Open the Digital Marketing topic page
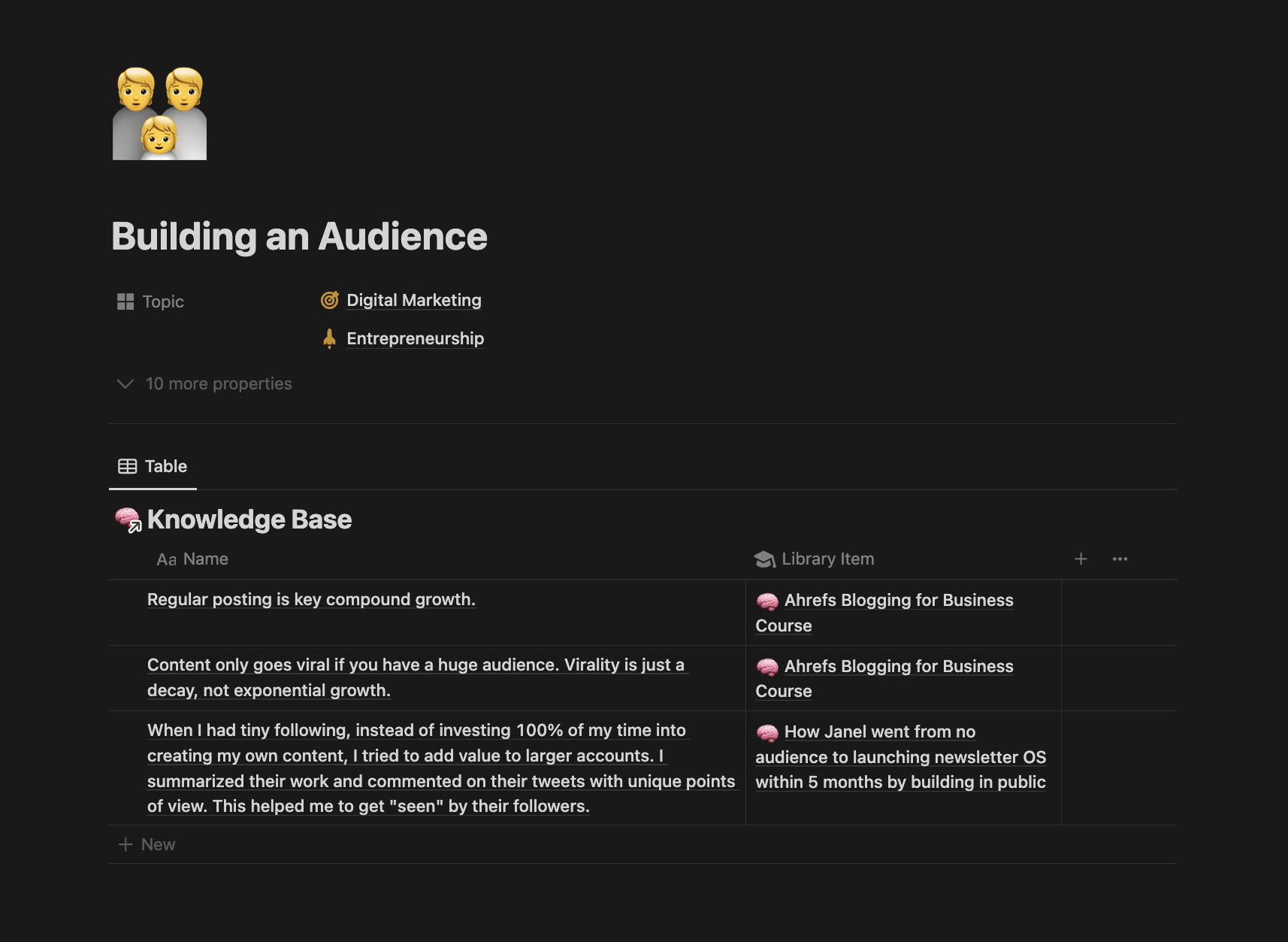This screenshot has height=942, width=1288. pyautogui.click(x=413, y=300)
